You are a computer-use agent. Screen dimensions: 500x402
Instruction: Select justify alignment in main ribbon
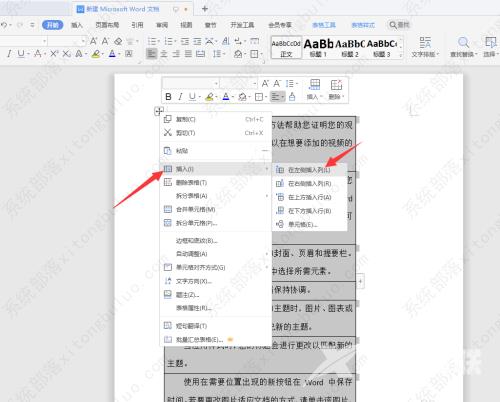(x=188, y=53)
